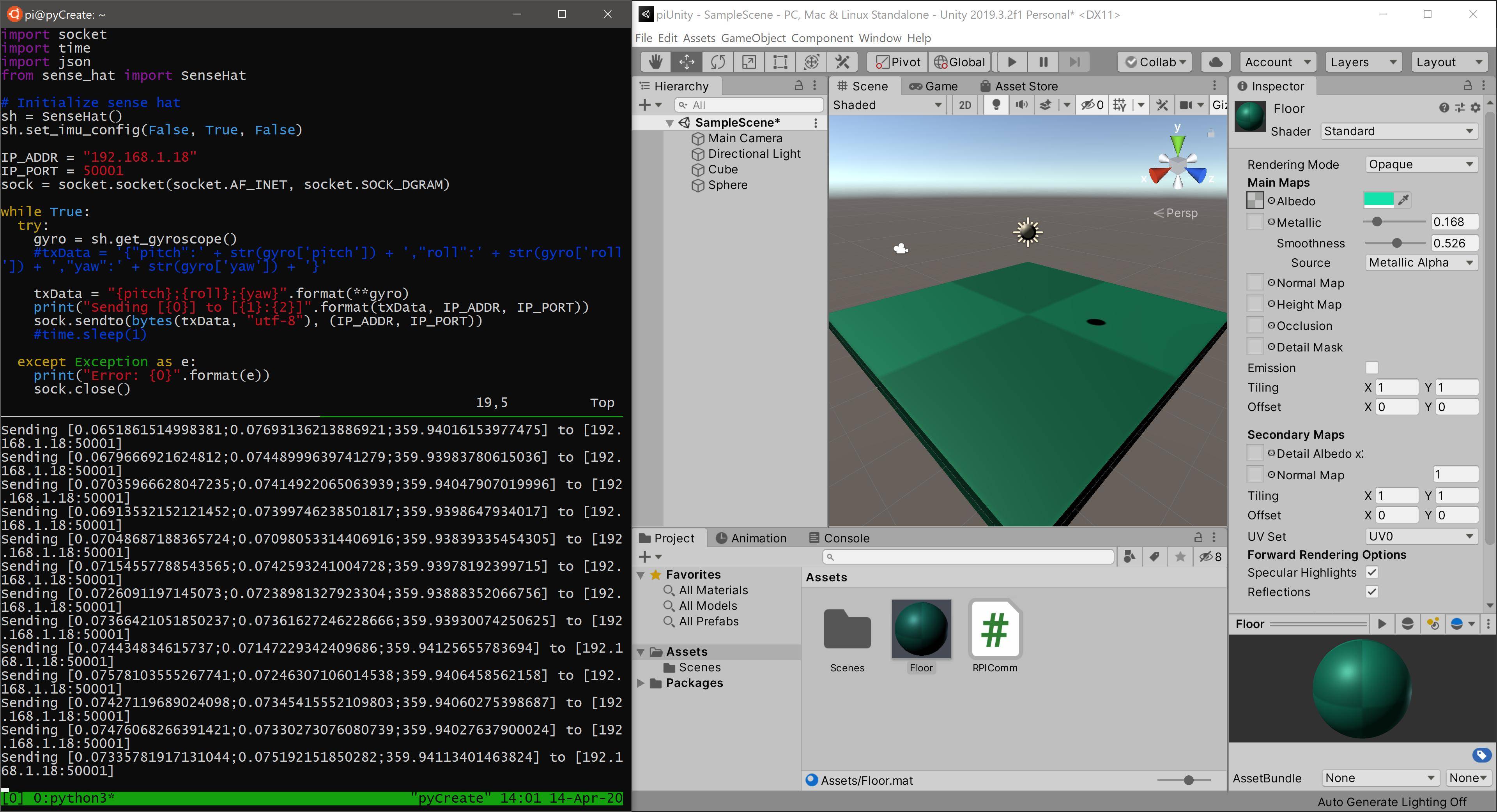Open the GameObject menu
Screen dimensions: 1497x812
coord(753,38)
